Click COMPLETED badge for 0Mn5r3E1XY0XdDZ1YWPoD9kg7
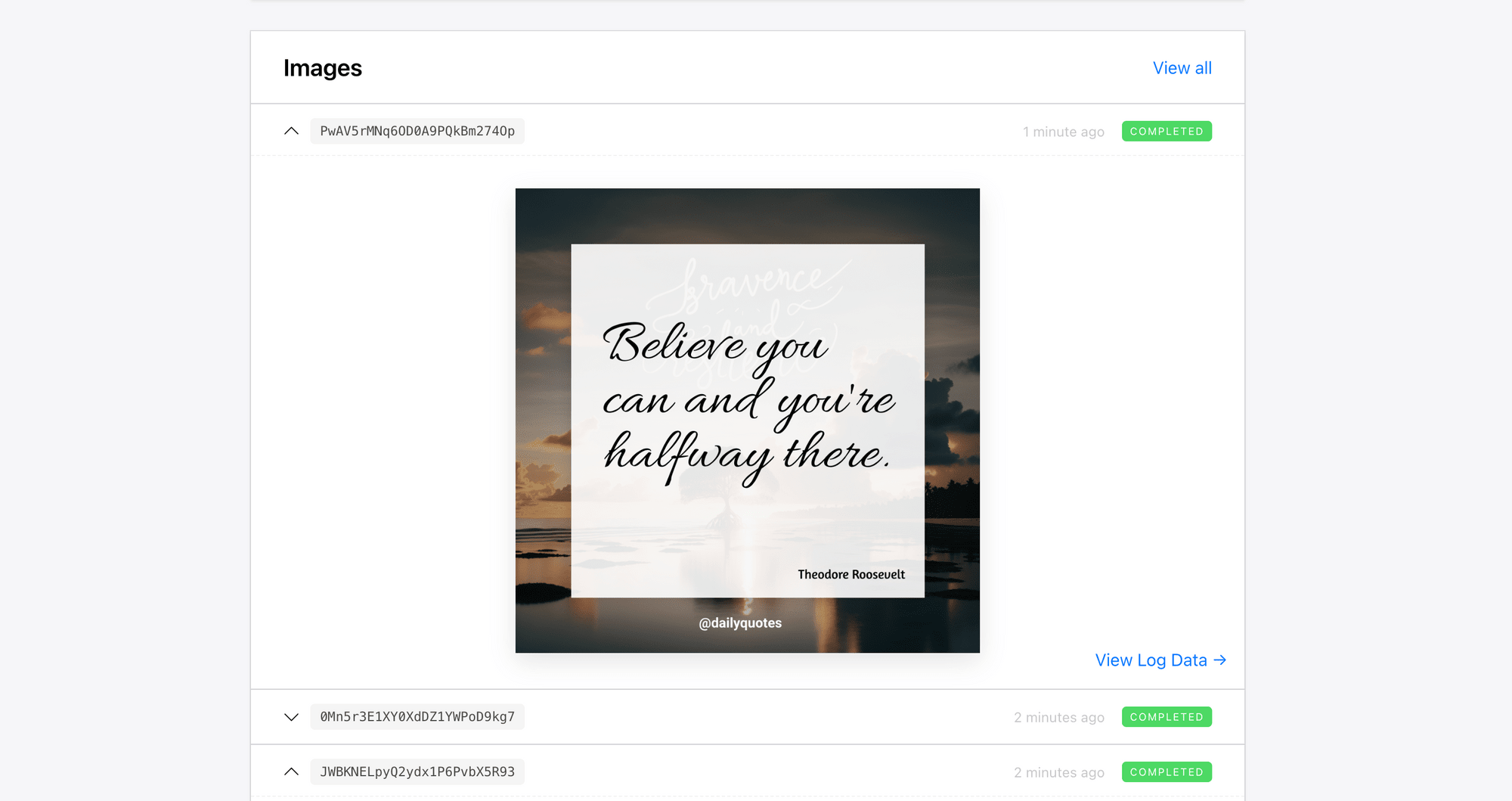The image size is (1512, 801). (x=1166, y=717)
